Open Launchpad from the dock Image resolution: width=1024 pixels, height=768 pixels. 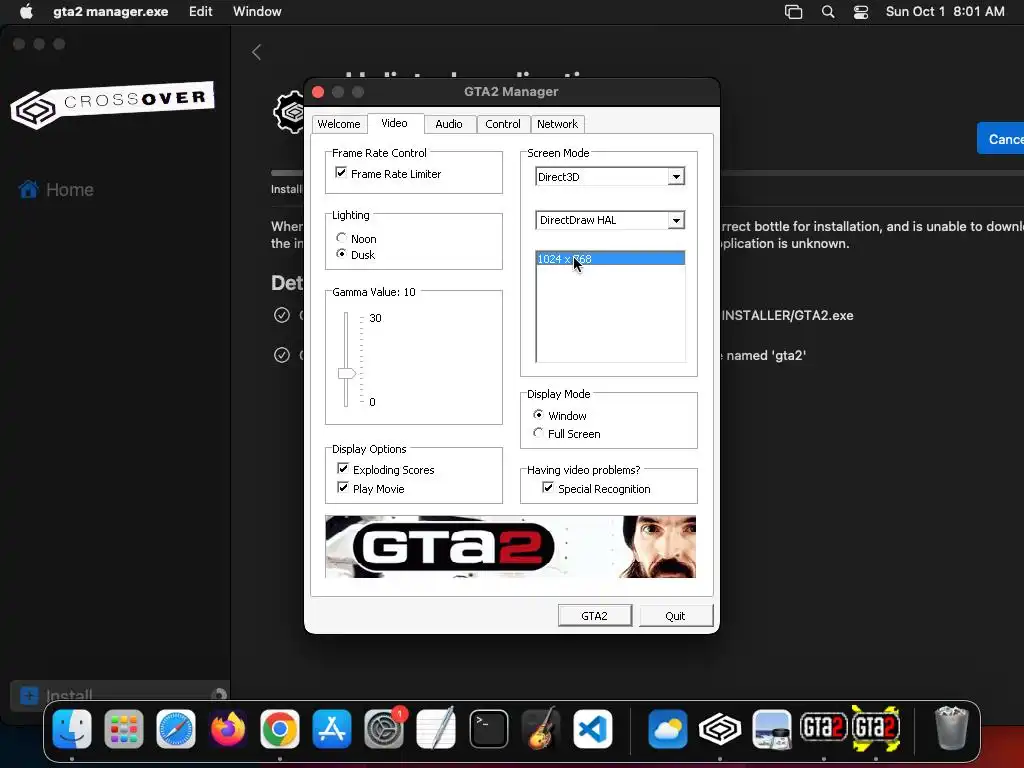[x=123, y=728]
